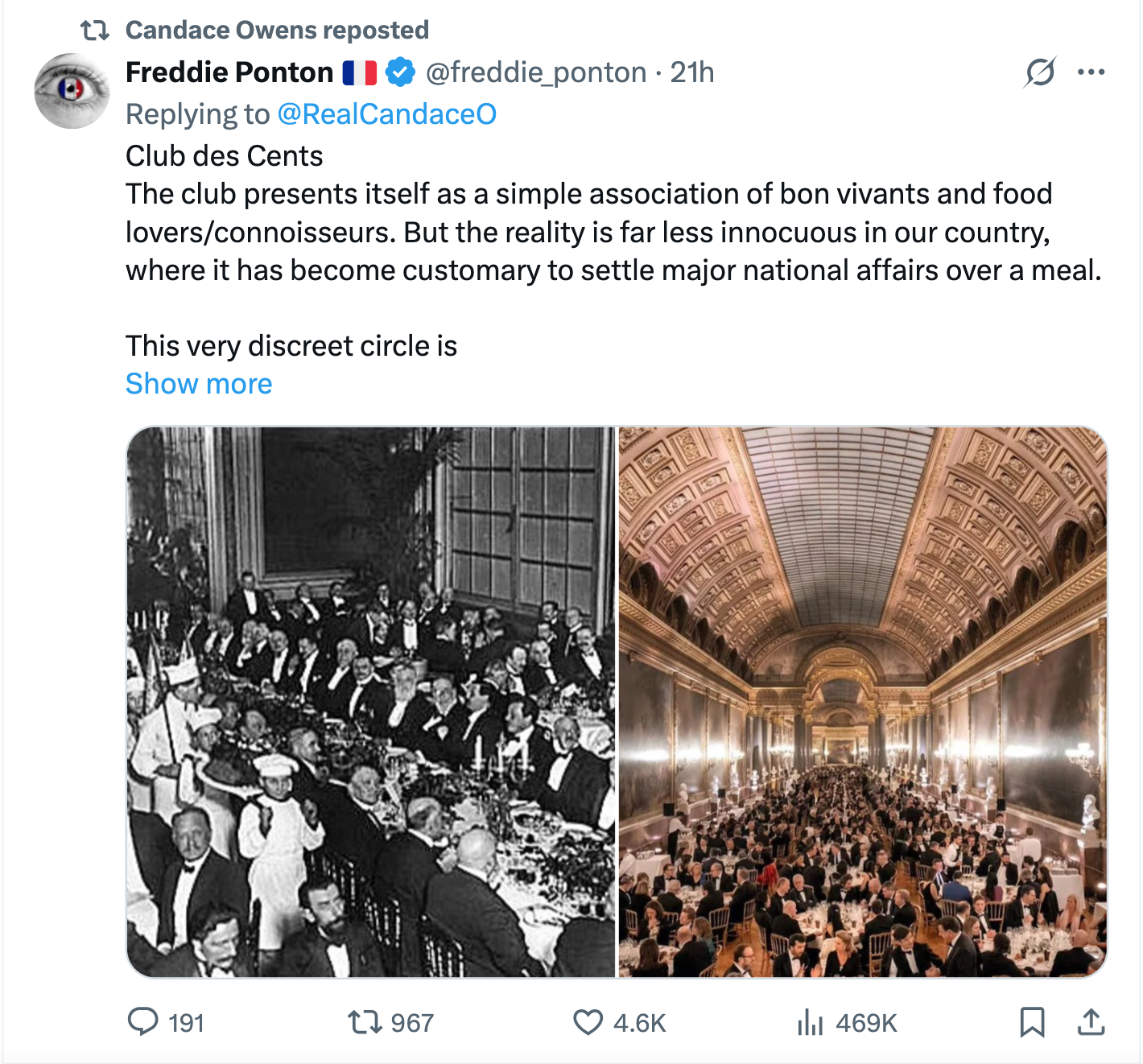Bookmark this tweet
1143x1064 pixels.
pos(1032,1022)
